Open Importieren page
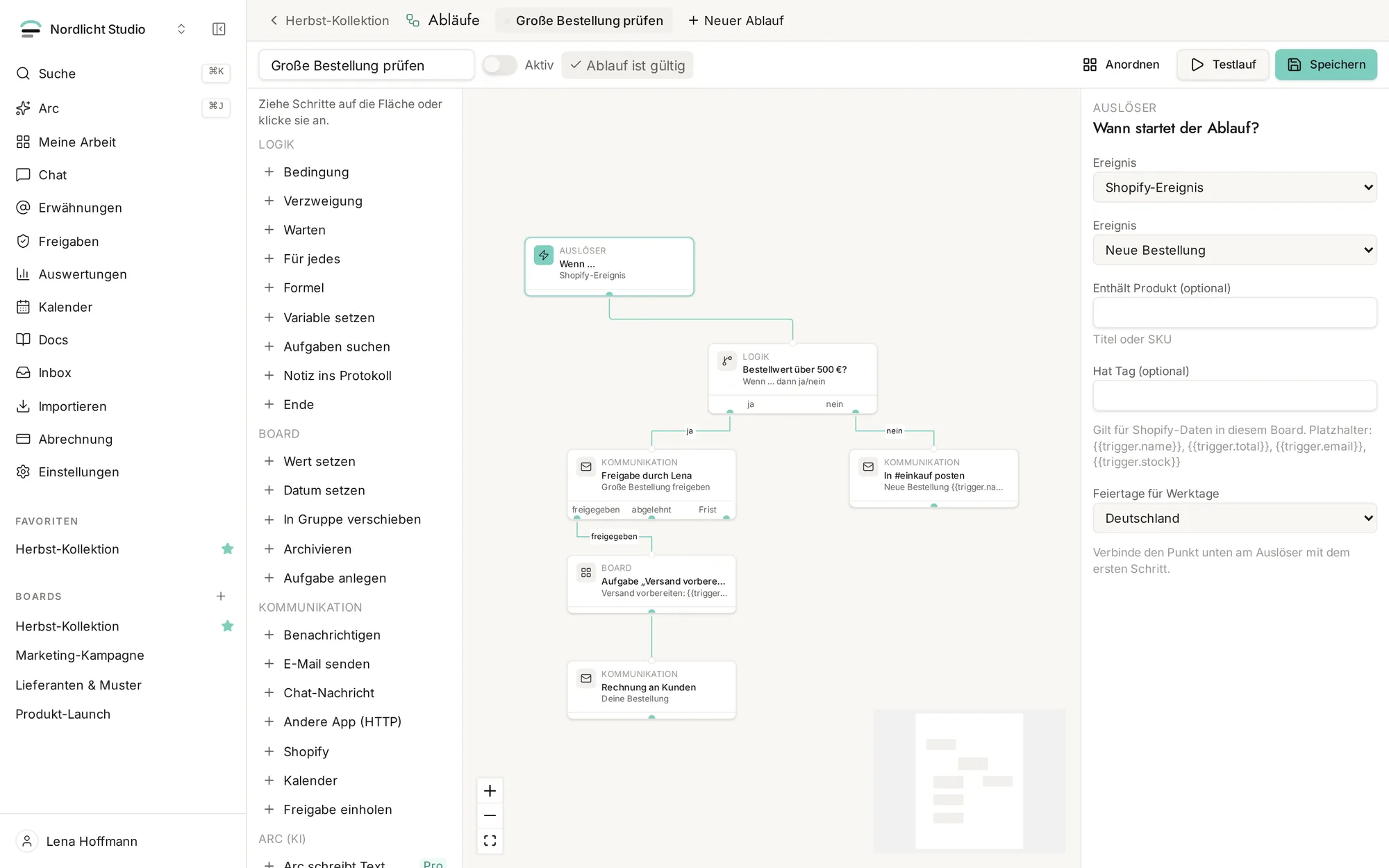 [123, 406]
